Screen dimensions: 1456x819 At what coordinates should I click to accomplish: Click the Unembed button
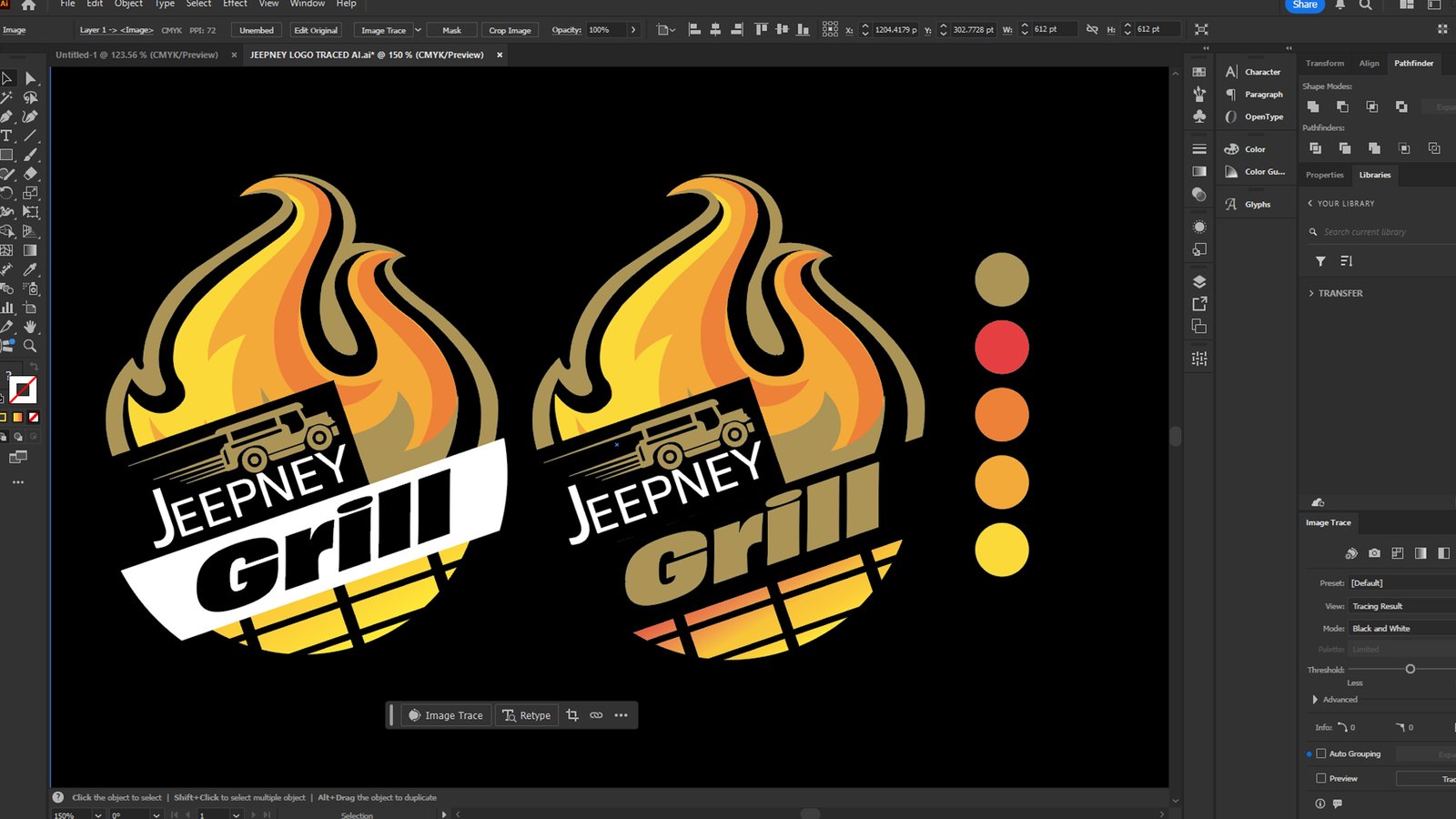coord(257,30)
